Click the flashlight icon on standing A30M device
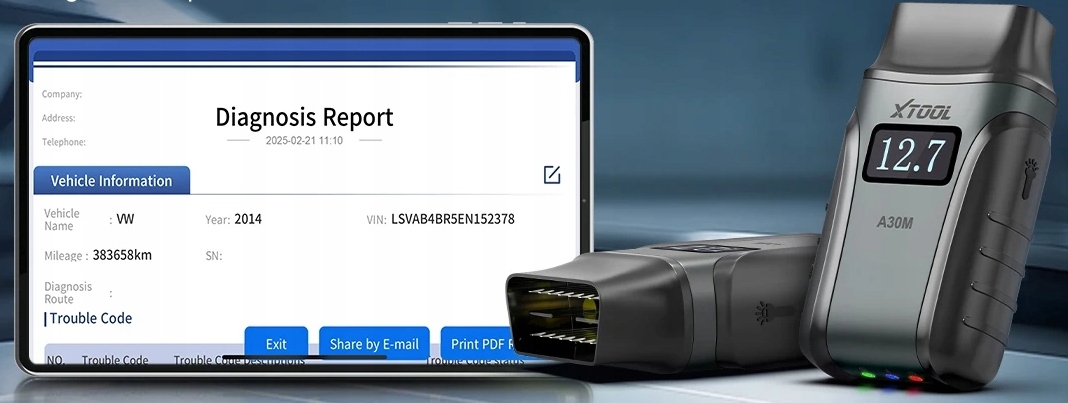The width and height of the screenshot is (1068, 403). [1029, 178]
